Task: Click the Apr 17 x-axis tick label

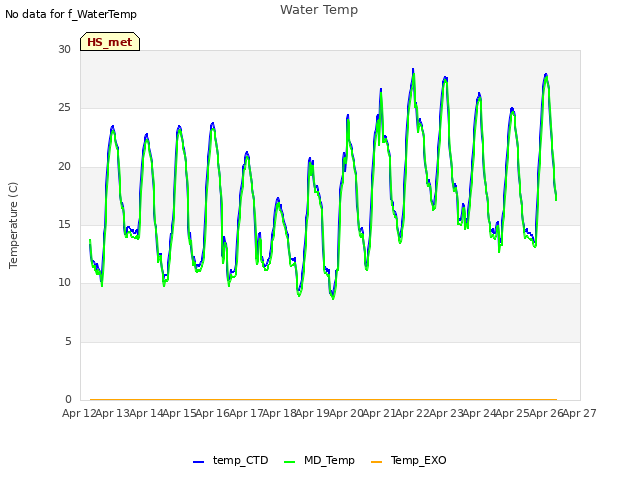Action: pyautogui.click(x=246, y=413)
